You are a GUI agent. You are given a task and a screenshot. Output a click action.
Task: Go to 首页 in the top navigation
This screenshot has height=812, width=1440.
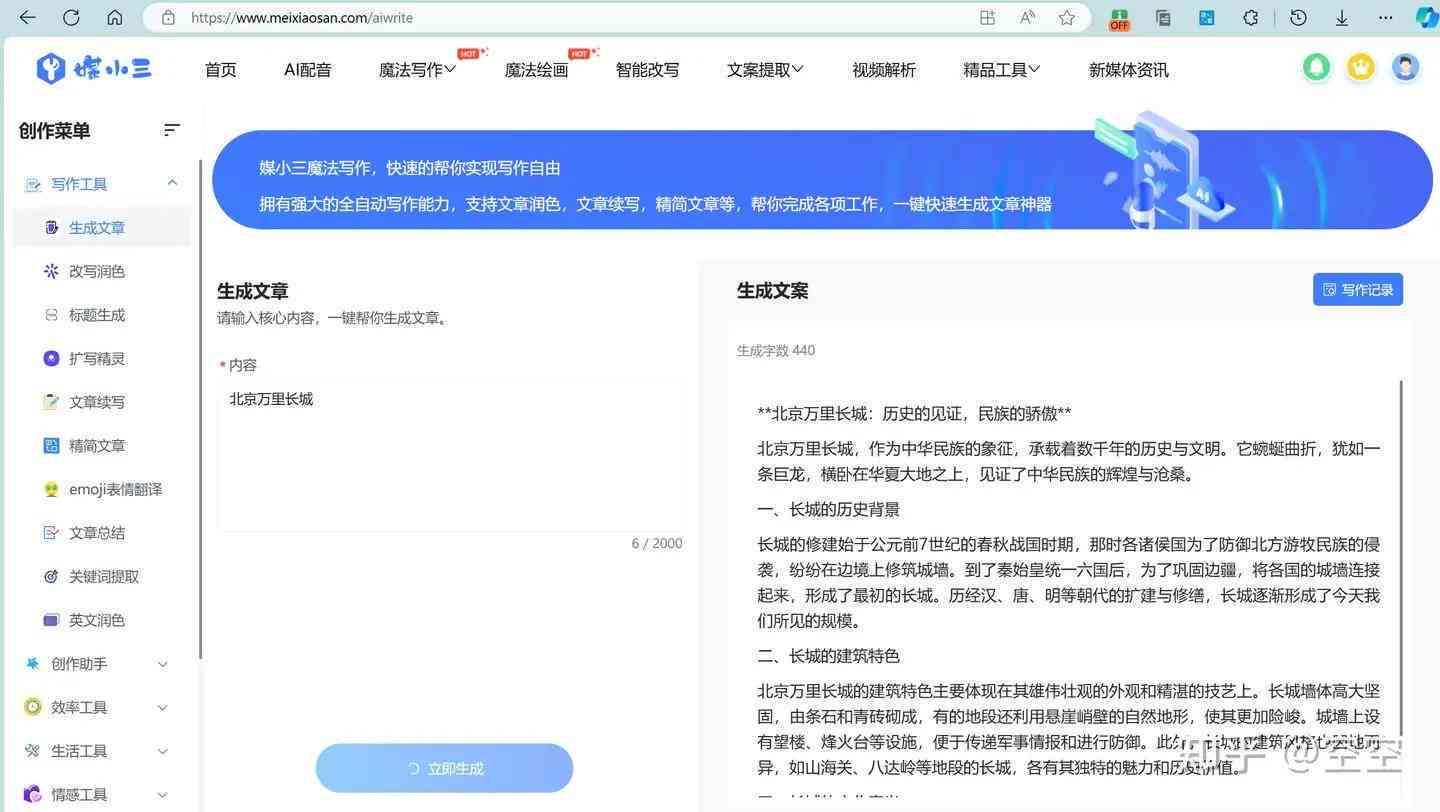(x=220, y=70)
